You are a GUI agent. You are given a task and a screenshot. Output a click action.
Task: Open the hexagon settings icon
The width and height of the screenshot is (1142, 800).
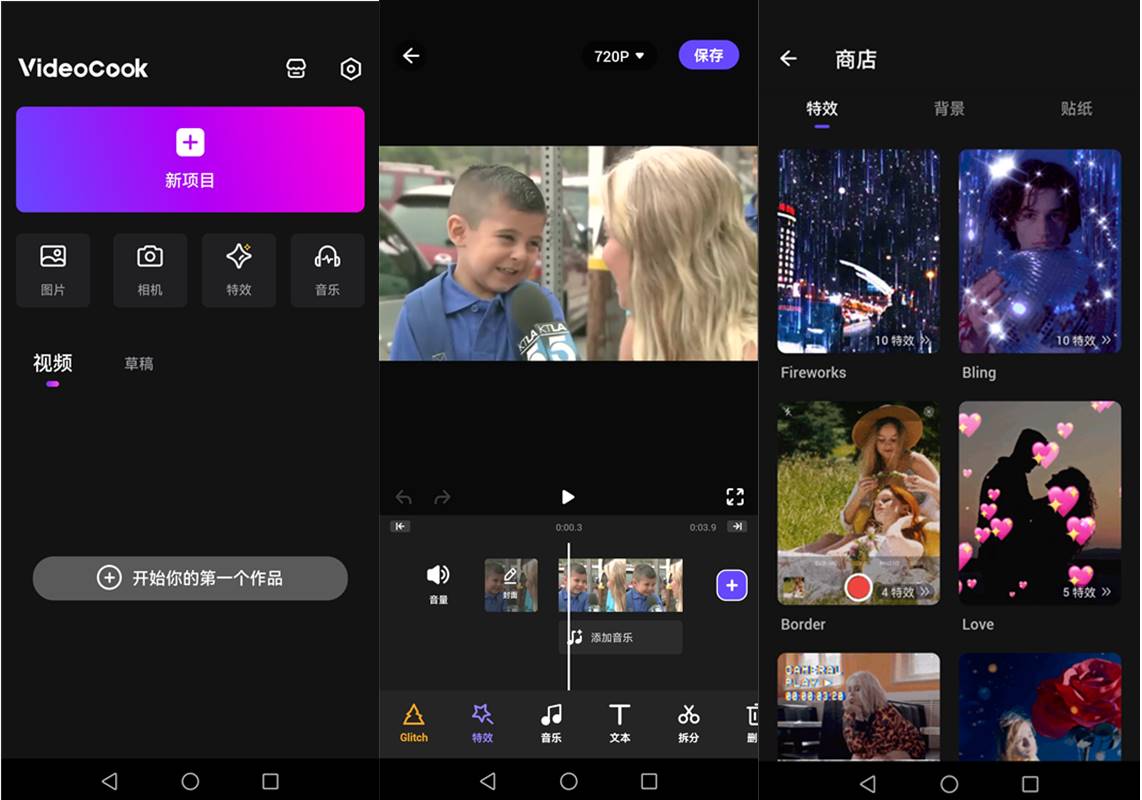[350, 68]
